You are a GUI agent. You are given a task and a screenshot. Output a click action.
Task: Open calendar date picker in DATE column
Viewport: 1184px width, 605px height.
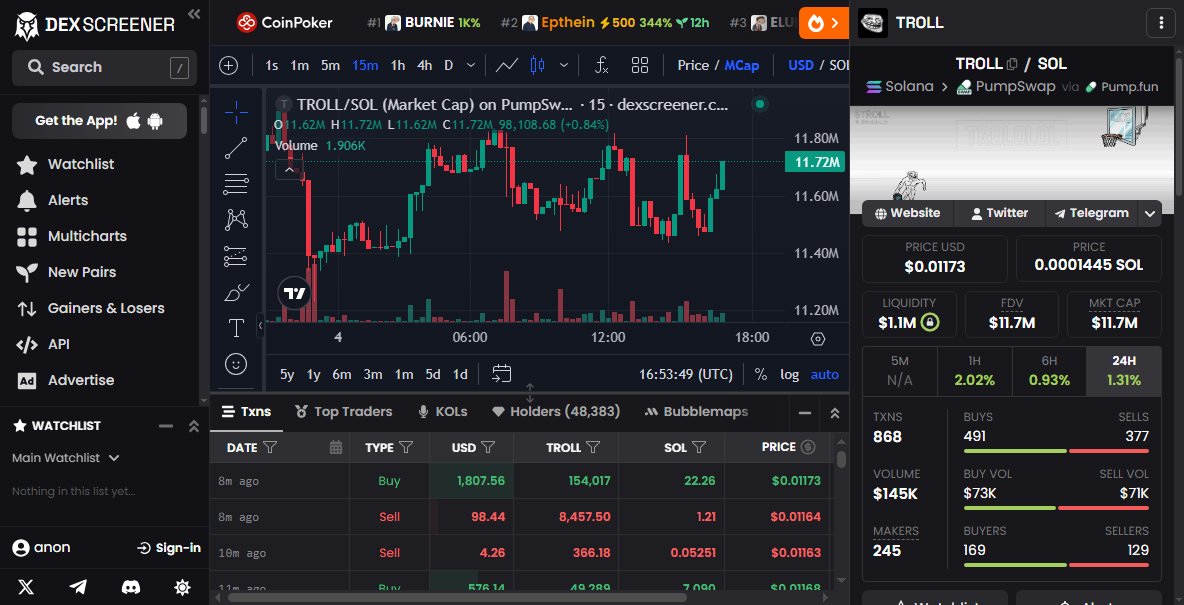click(x=336, y=448)
